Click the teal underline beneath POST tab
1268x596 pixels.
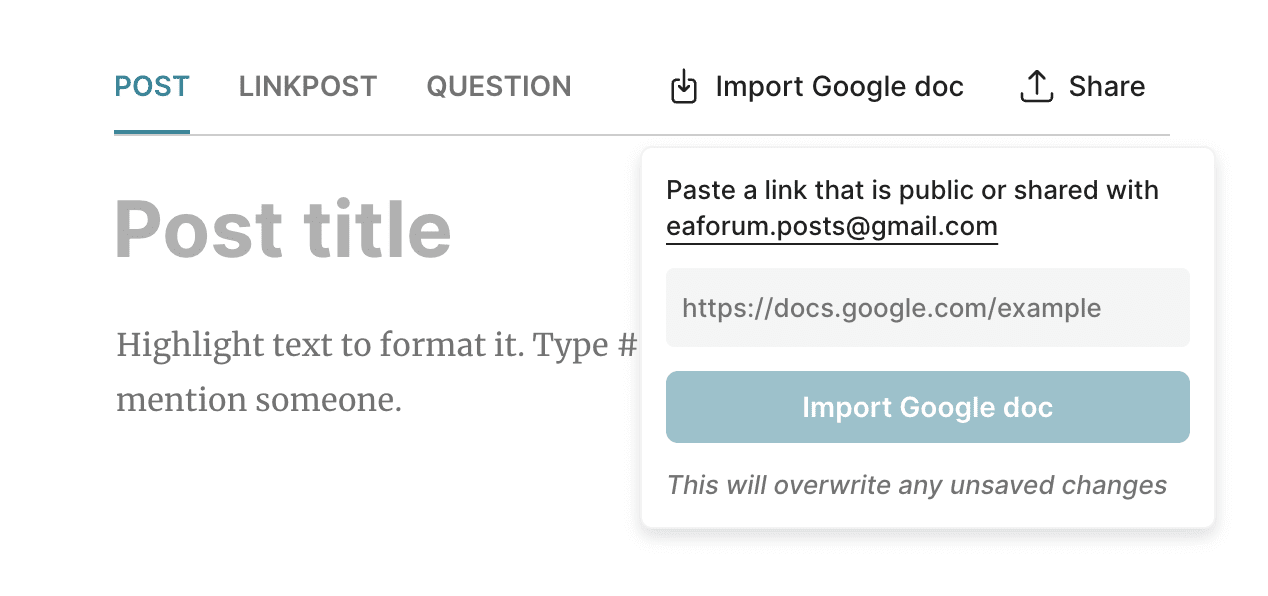pyautogui.click(x=152, y=132)
